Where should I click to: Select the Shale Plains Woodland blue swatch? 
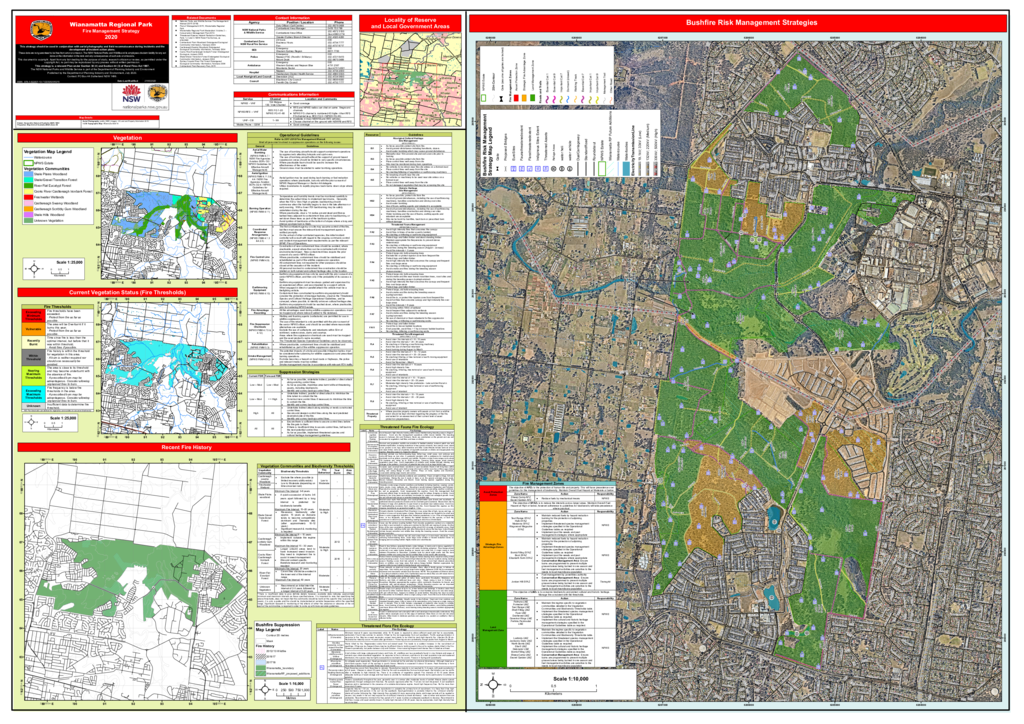pos(29,174)
